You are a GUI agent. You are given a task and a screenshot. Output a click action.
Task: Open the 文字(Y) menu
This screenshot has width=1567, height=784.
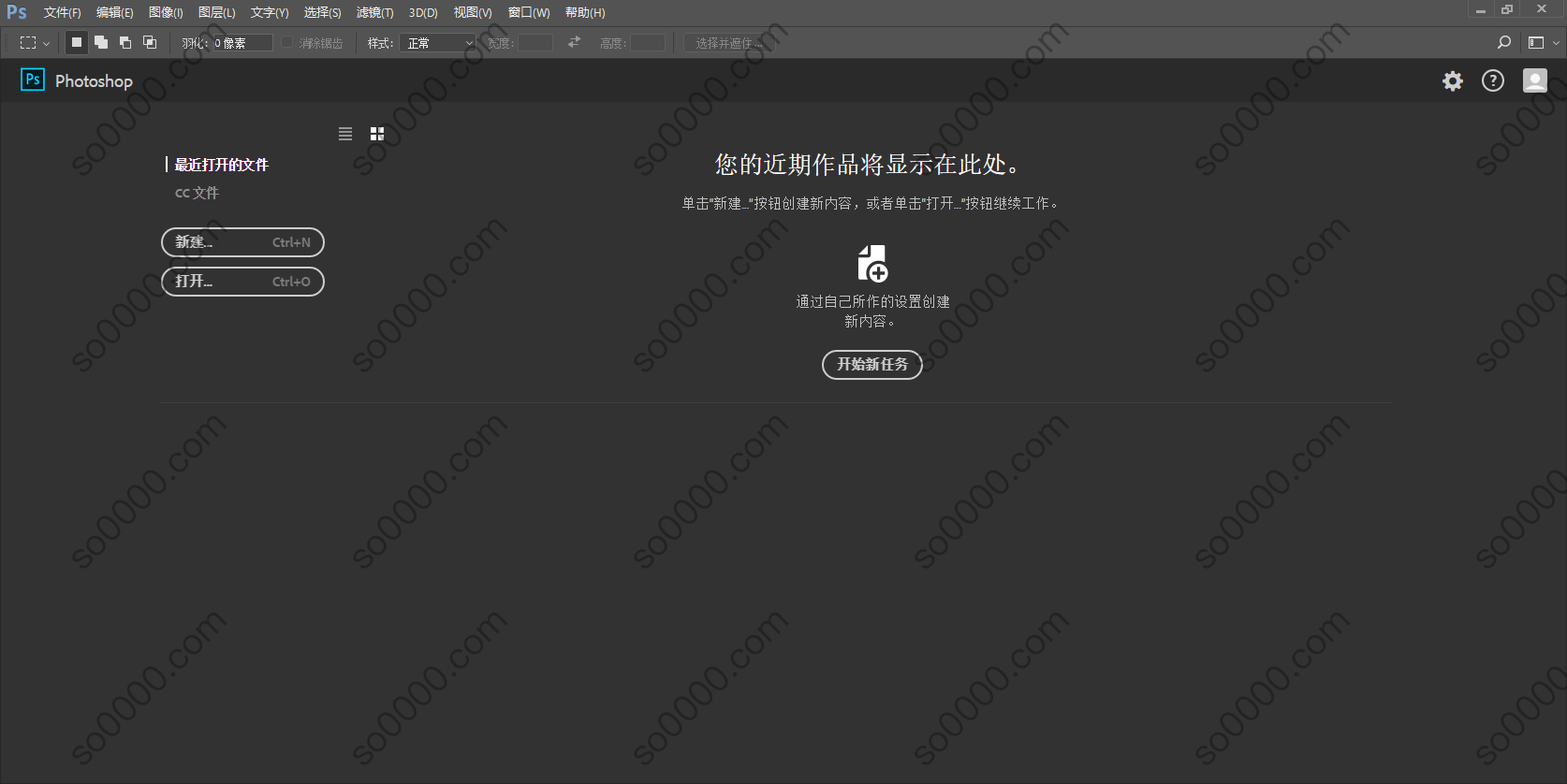pyautogui.click(x=270, y=12)
